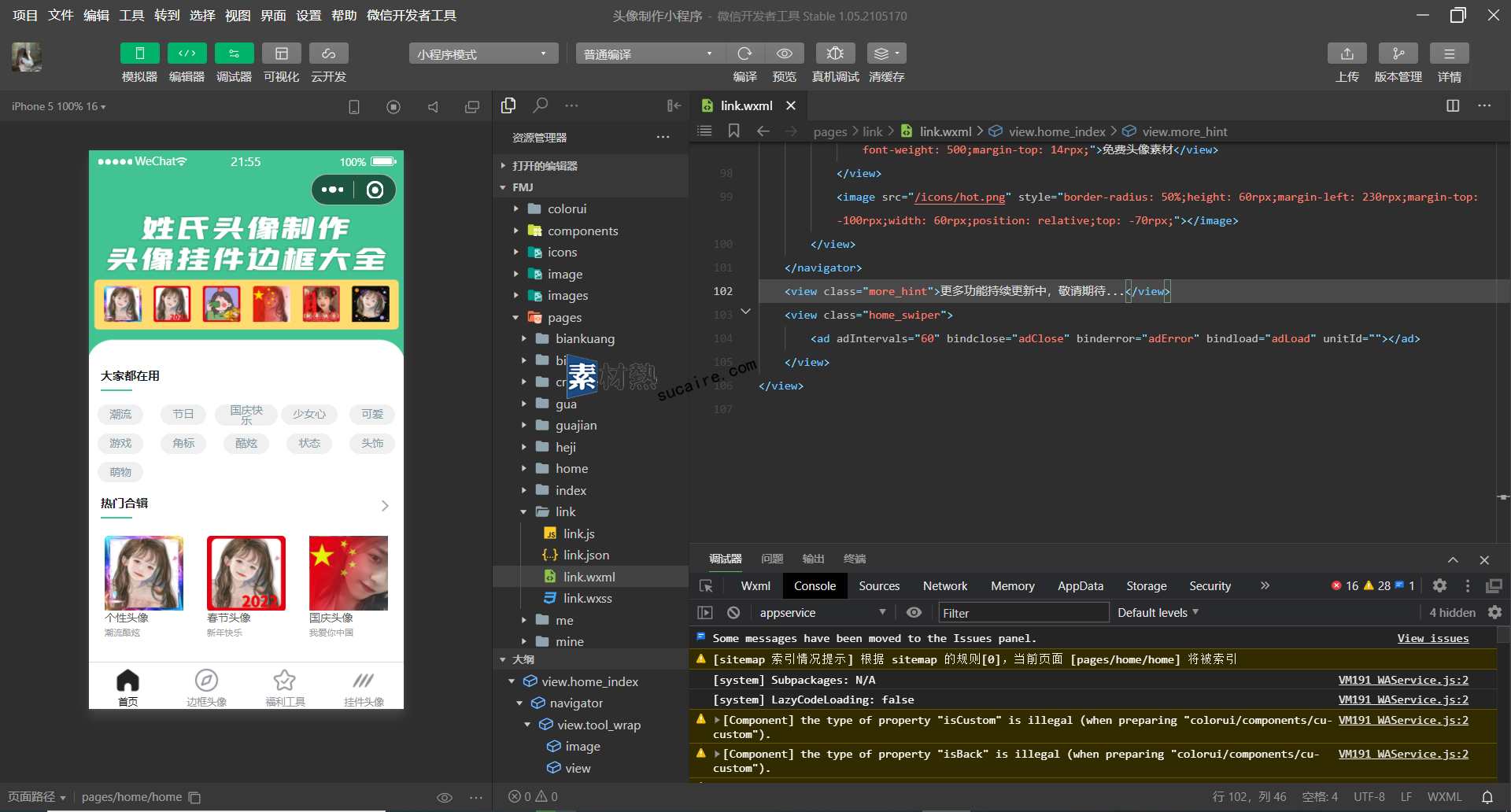Image resolution: width=1511 pixels, height=812 pixels.
Task: Switch to the Wxml devtools tab
Action: (x=755, y=586)
